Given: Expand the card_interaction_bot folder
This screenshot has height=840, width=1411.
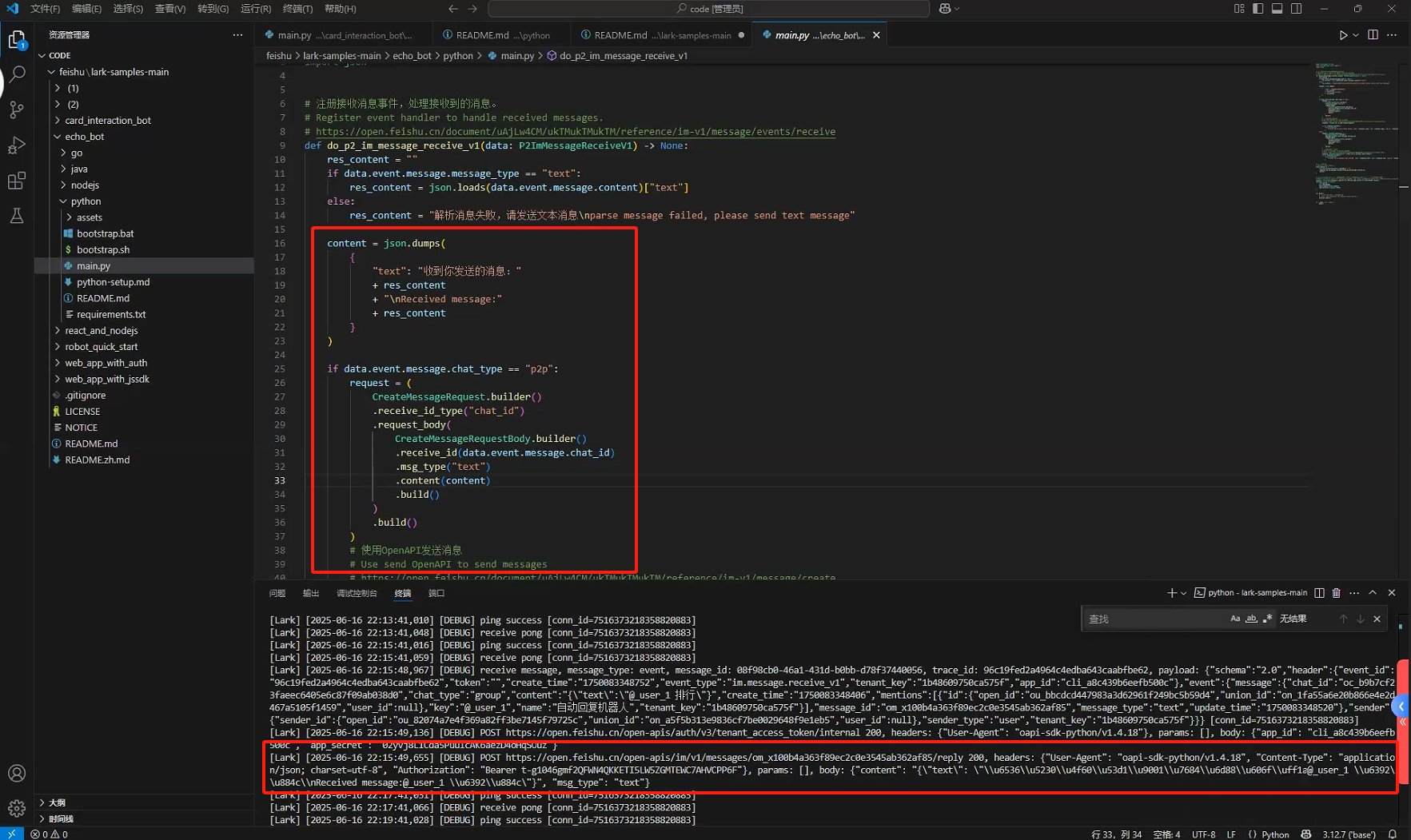Looking at the screenshot, I should [x=108, y=121].
